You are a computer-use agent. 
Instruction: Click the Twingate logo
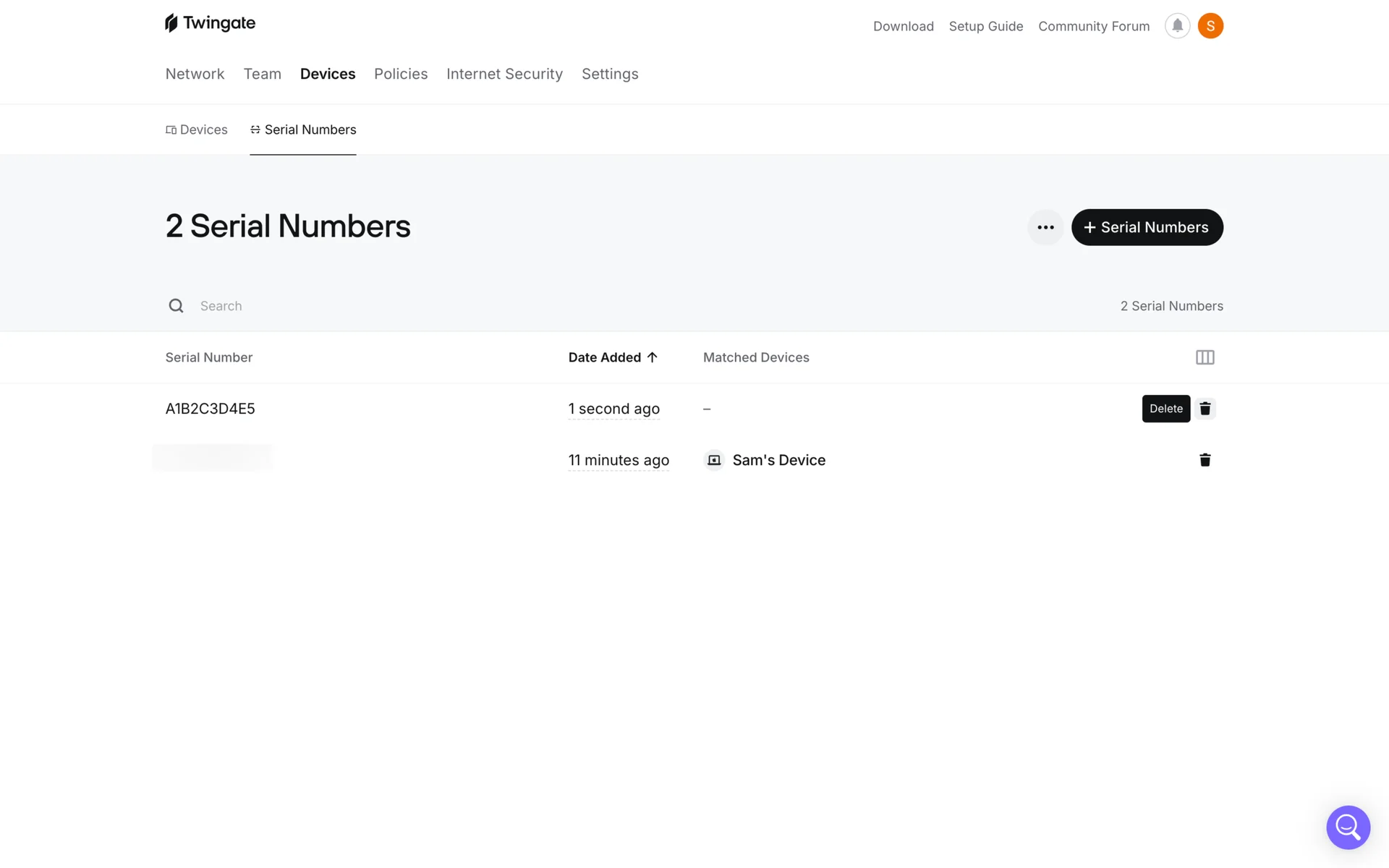point(210,23)
